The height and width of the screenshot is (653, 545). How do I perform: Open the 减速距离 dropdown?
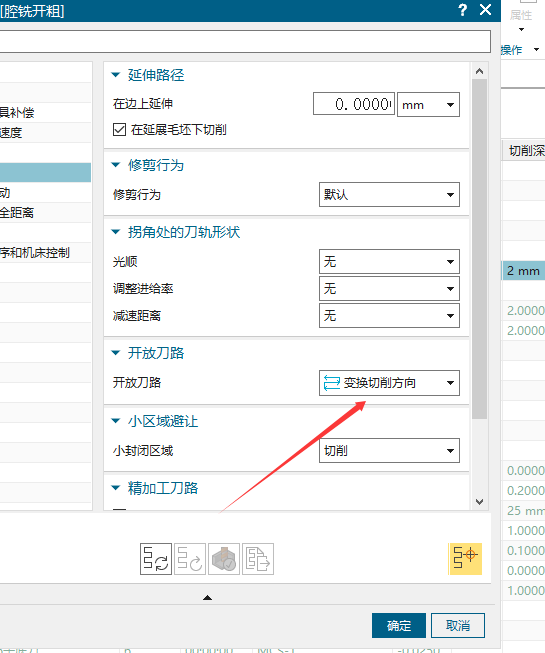[x=389, y=316]
